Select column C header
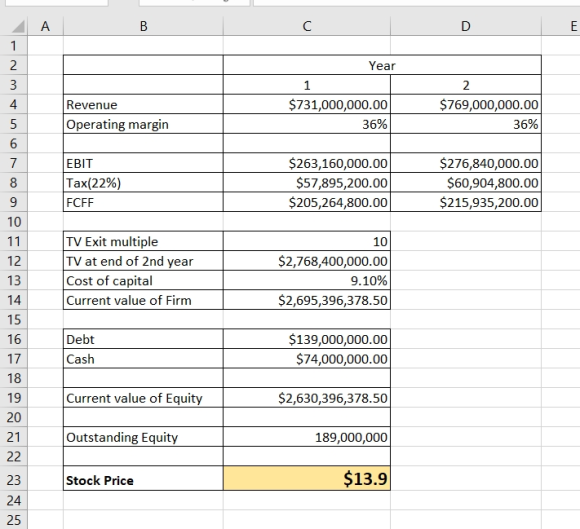Image resolution: width=580 pixels, height=529 pixels. pos(307,26)
